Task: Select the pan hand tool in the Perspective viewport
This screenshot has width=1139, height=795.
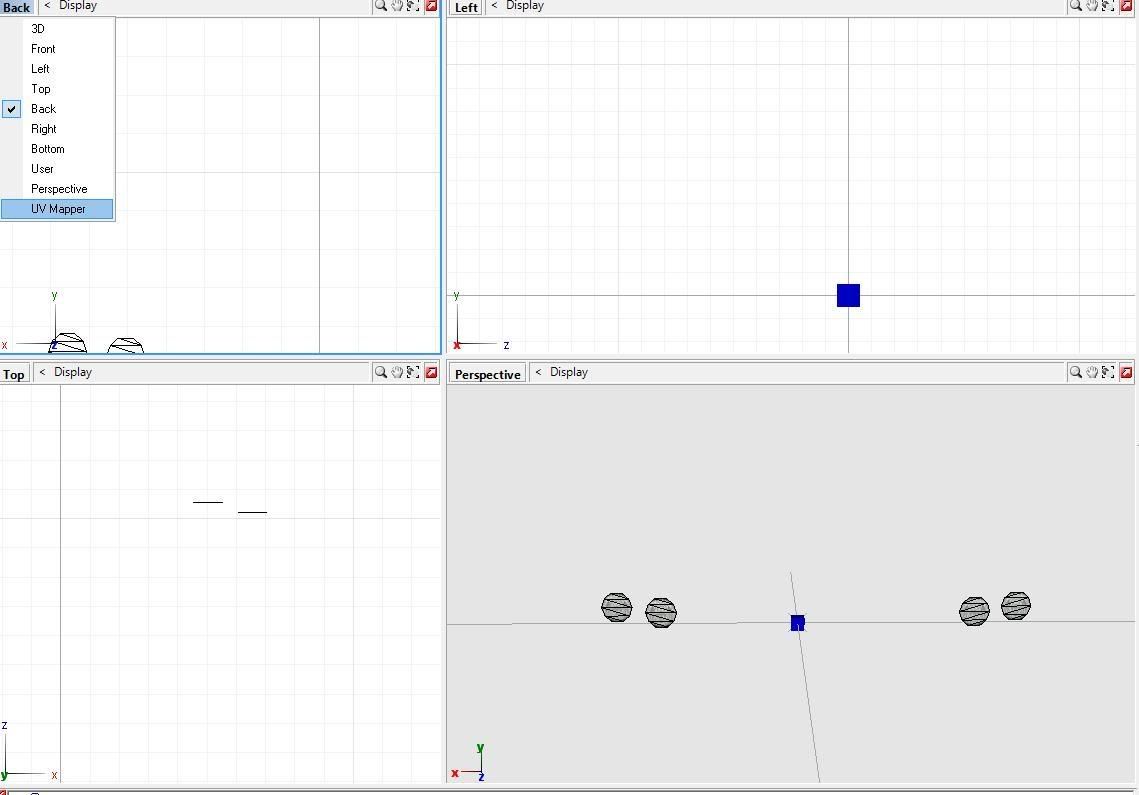Action: (x=1092, y=372)
